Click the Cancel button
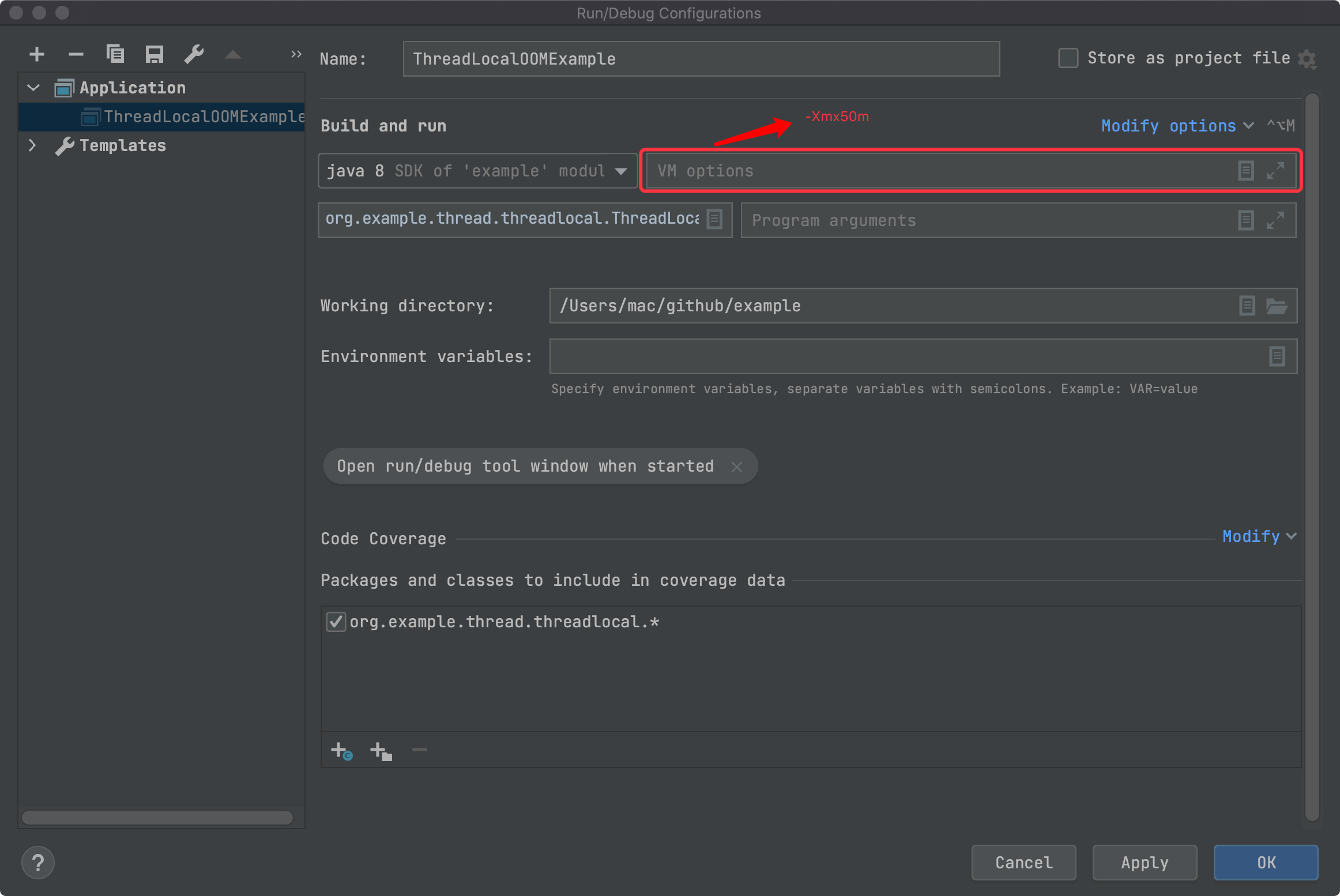The height and width of the screenshot is (896, 1340). (x=1023, y=862)
